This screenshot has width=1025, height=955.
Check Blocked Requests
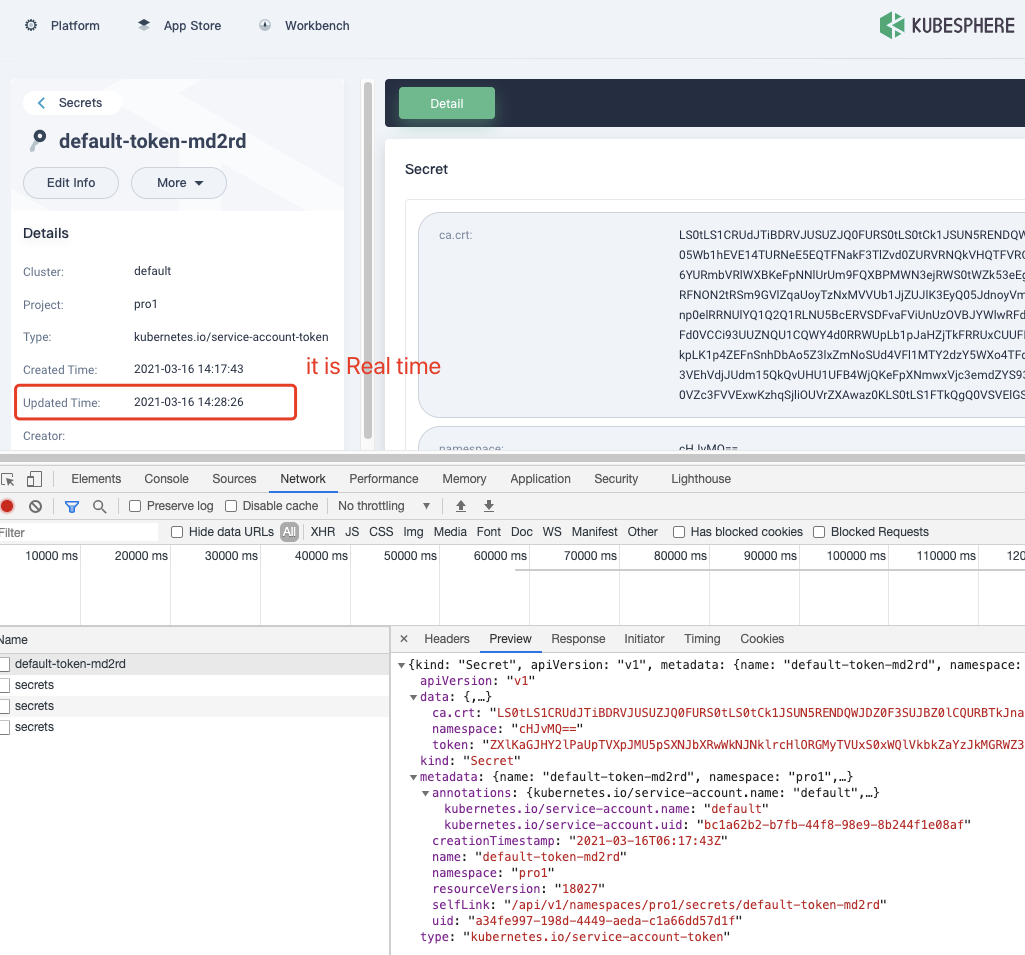pos(819,532)
